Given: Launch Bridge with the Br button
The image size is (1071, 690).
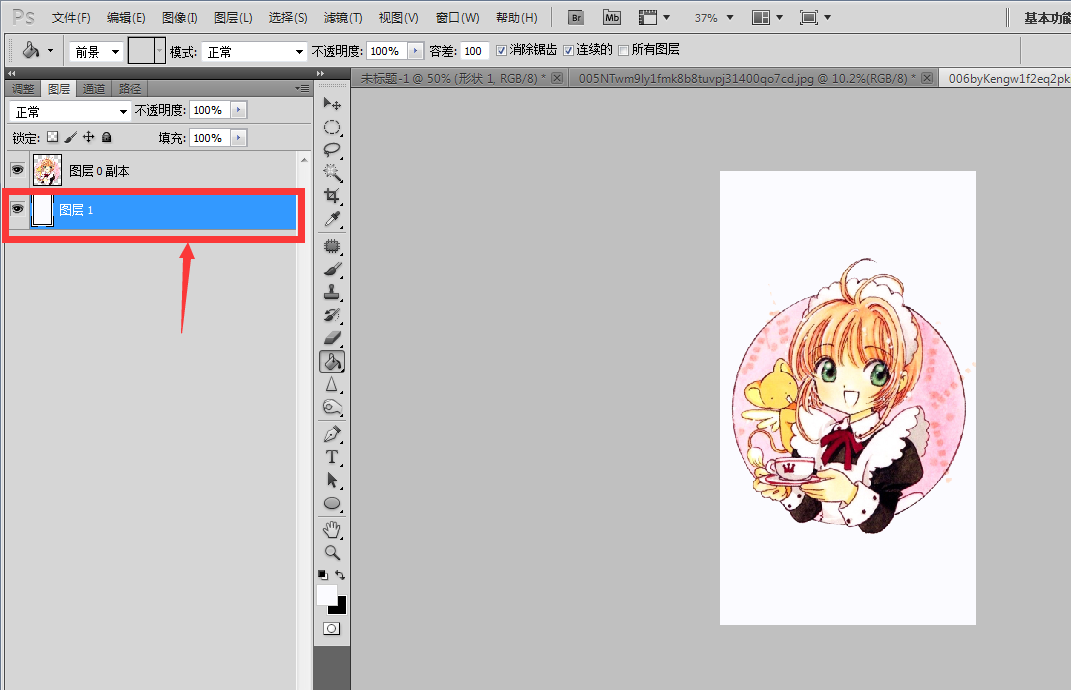Looking at the screenshot, I should [576, 18].
